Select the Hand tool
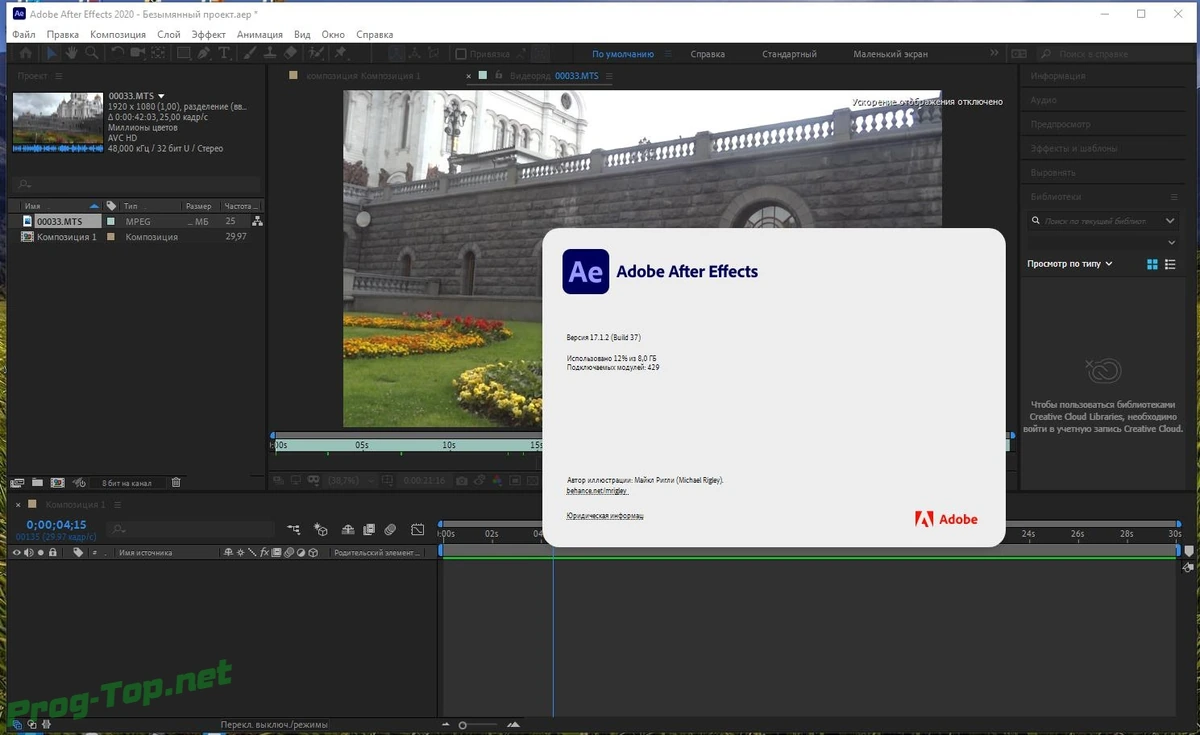Image resolution: width=1200 pixels, height=735 pixels. (x=71, y=53)
